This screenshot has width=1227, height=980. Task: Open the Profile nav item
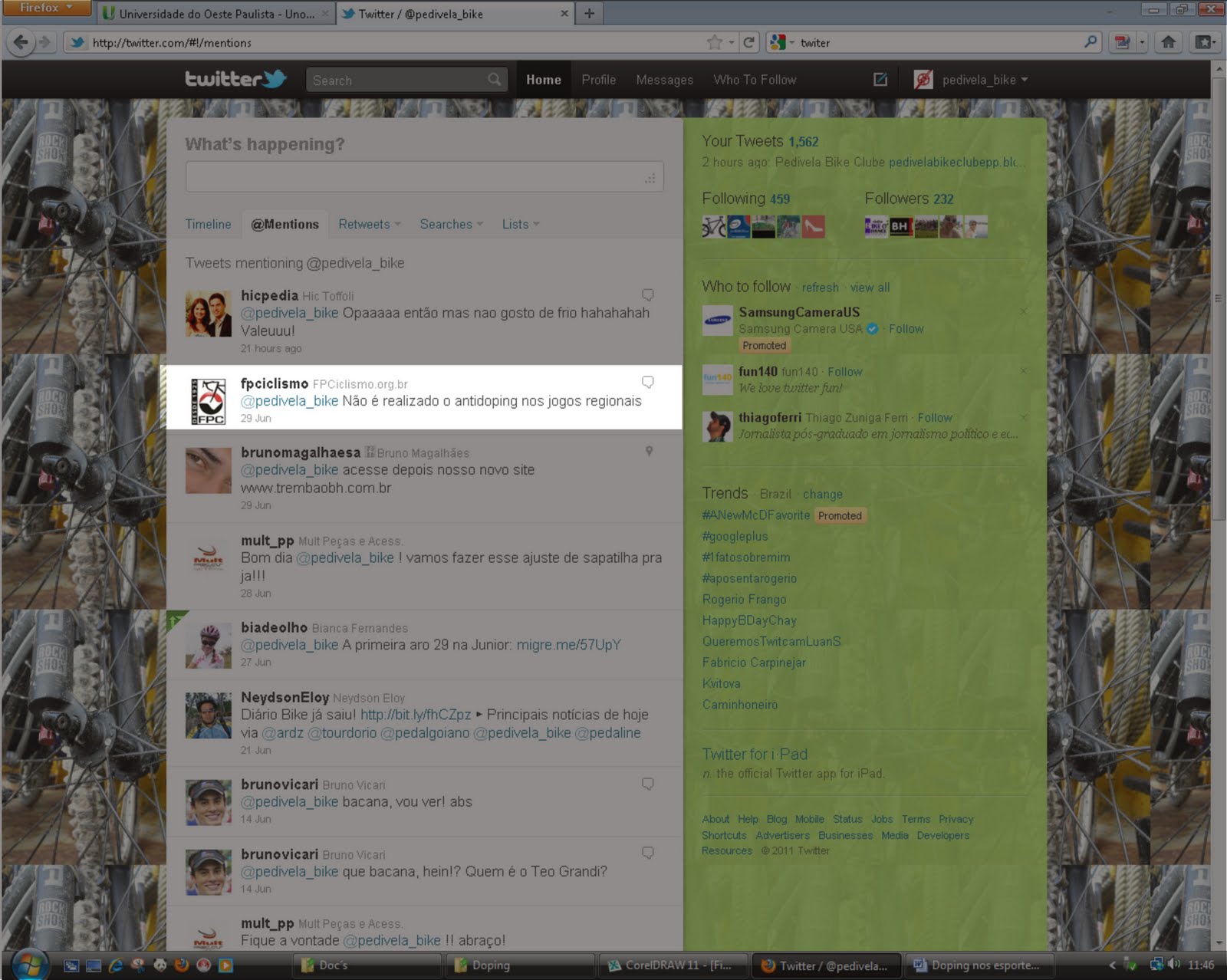[599, 80]
